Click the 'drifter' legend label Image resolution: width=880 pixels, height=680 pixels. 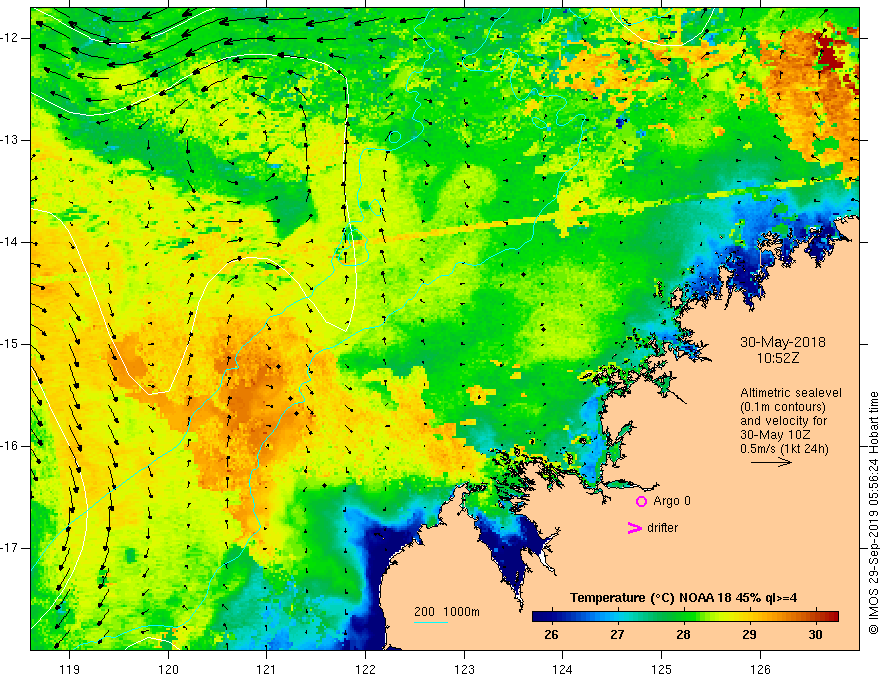coord(662,528)
